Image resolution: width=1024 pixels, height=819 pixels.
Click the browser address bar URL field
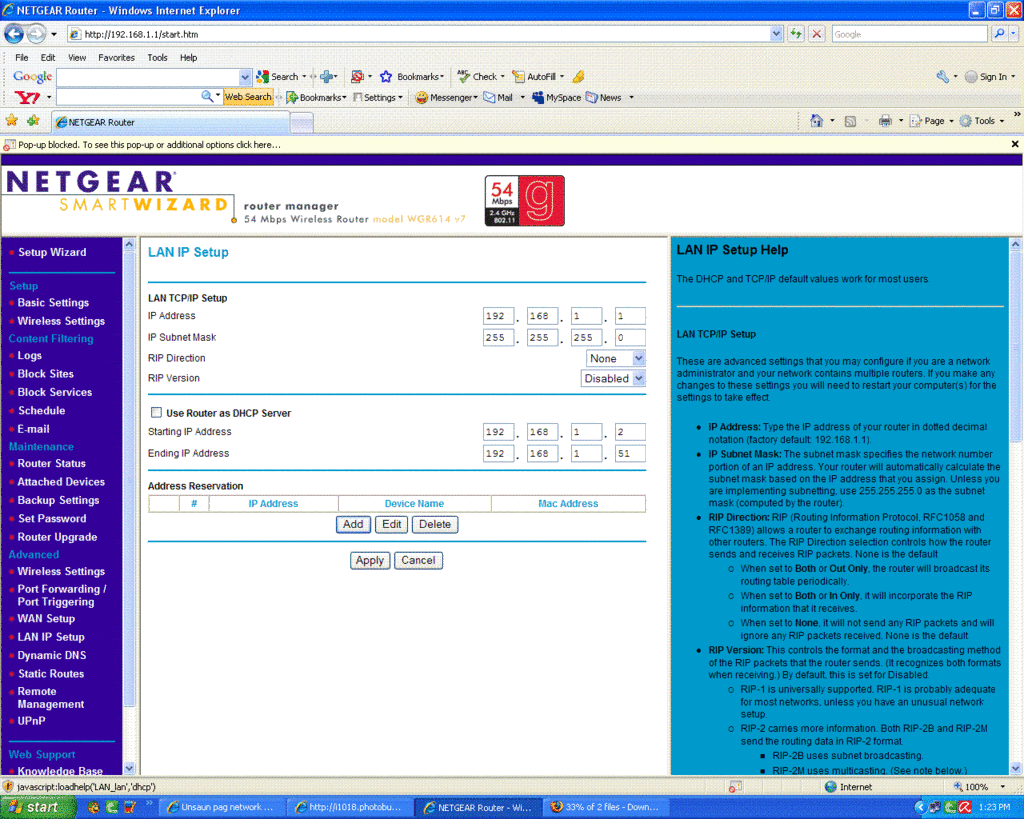pos(418,34)
